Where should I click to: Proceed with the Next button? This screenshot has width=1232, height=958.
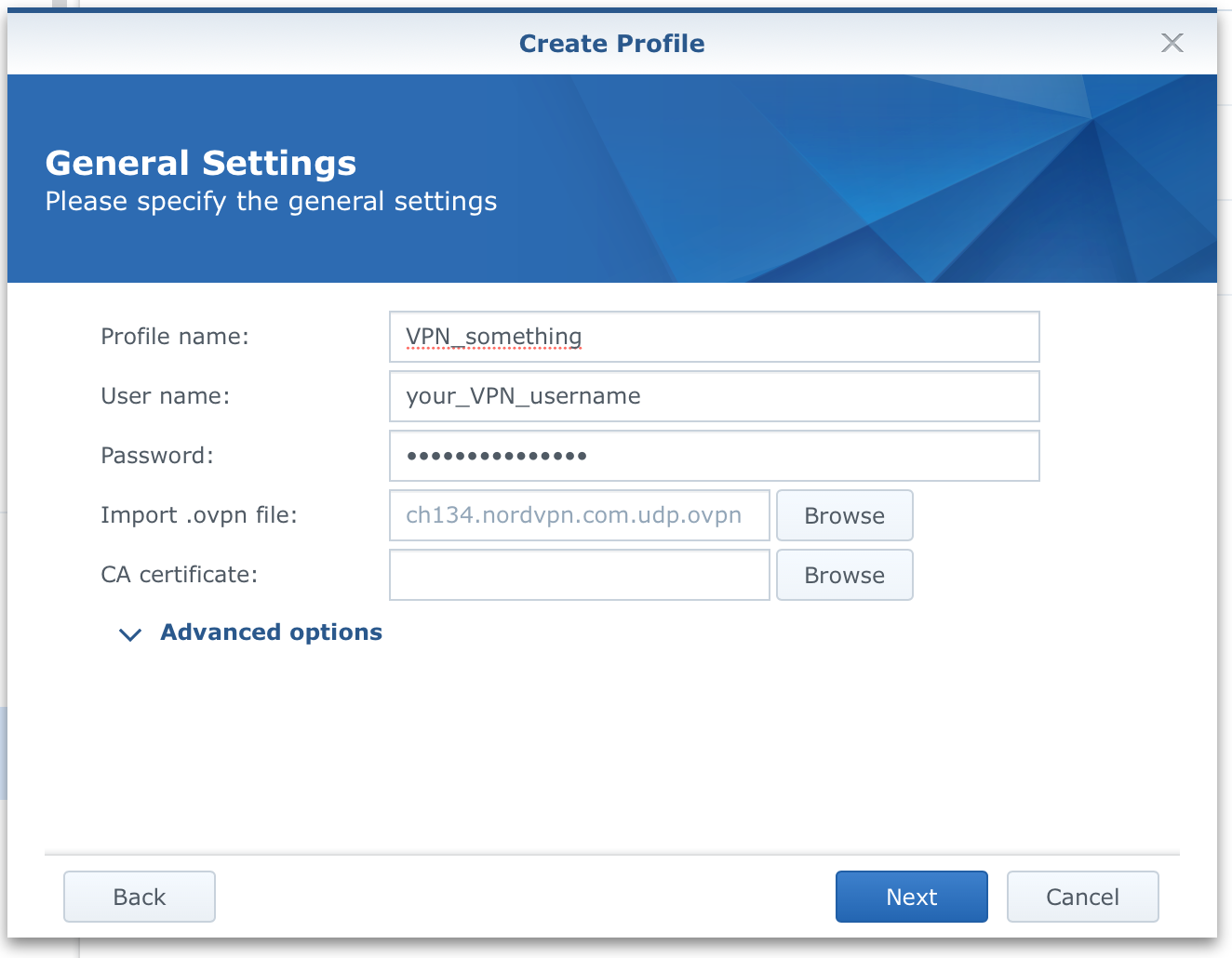point(912,897)
